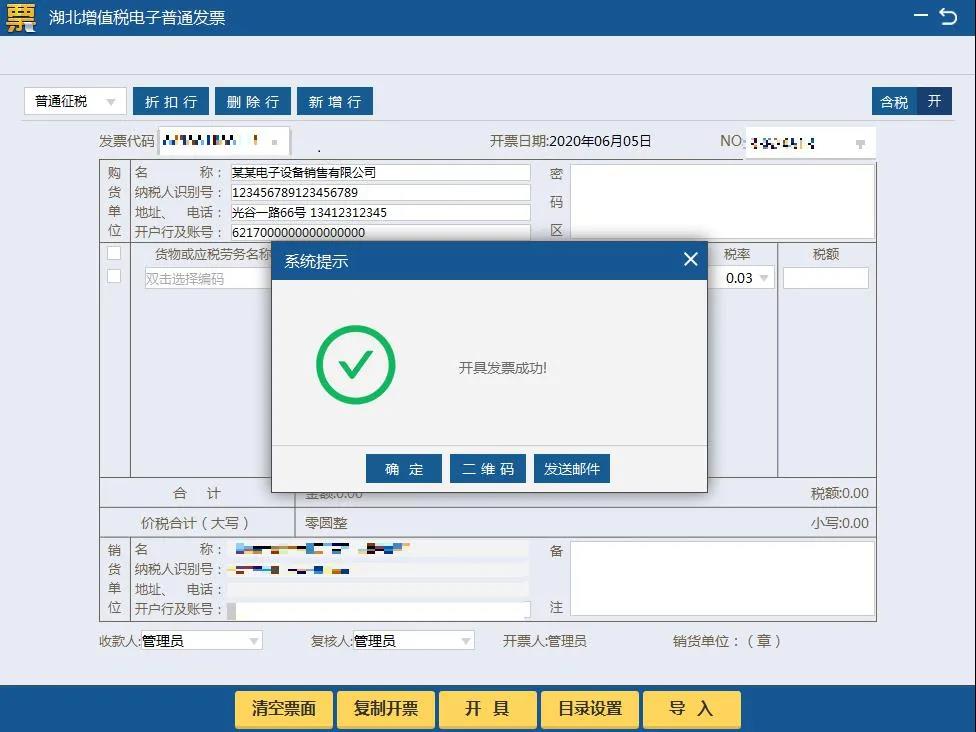The width and height of the screenshot is (976, 732).
Task: Click the 新增行 add row button
Action: [x=335, y=100]
